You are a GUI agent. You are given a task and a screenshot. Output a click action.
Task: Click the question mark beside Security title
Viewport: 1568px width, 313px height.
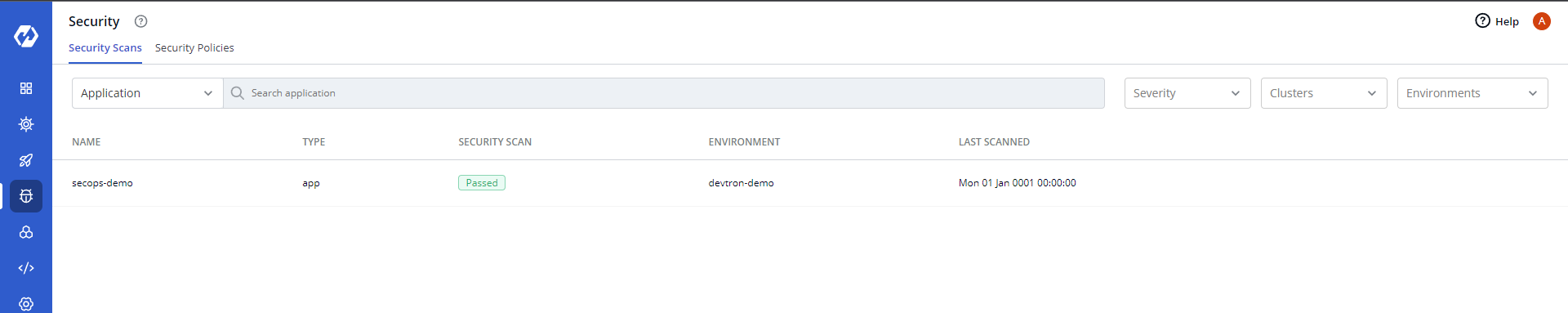pyautogui.click(x=140, y=21)
